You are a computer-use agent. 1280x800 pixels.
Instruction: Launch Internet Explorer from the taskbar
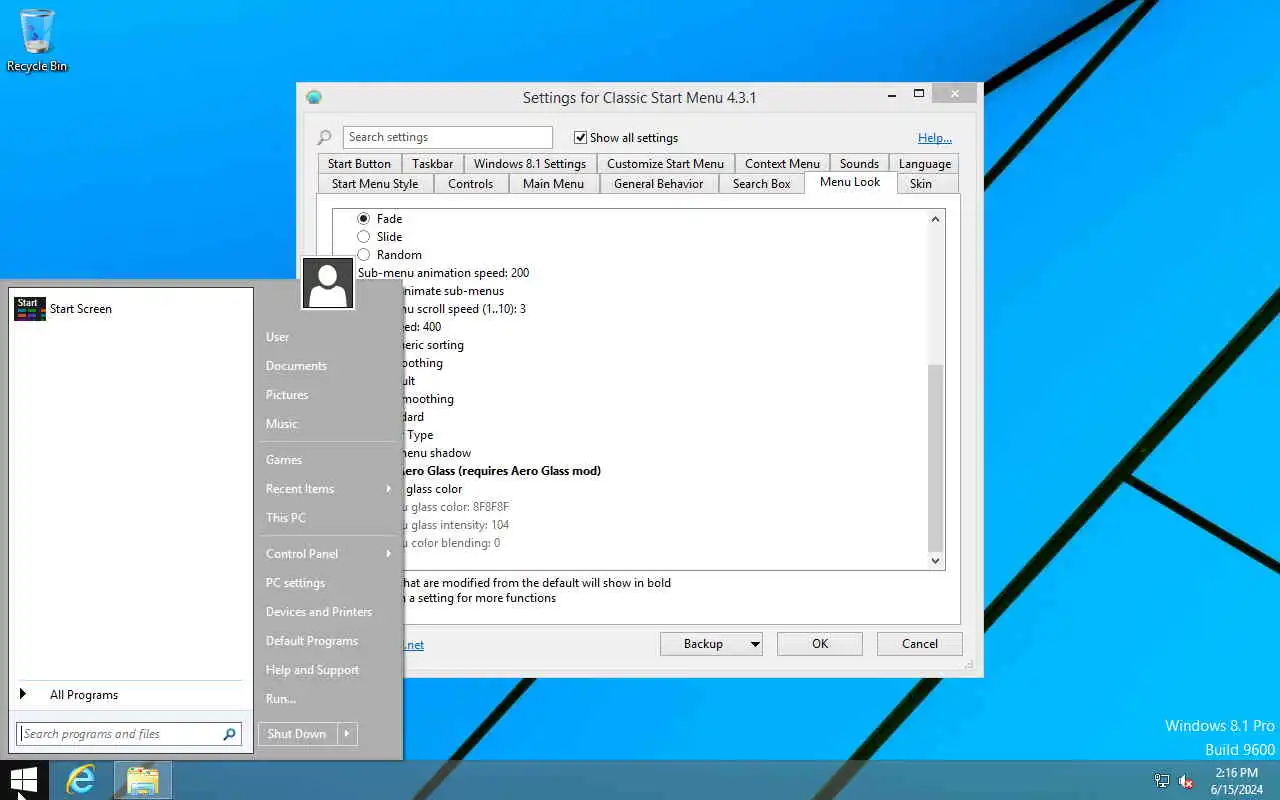coord(80,780)
